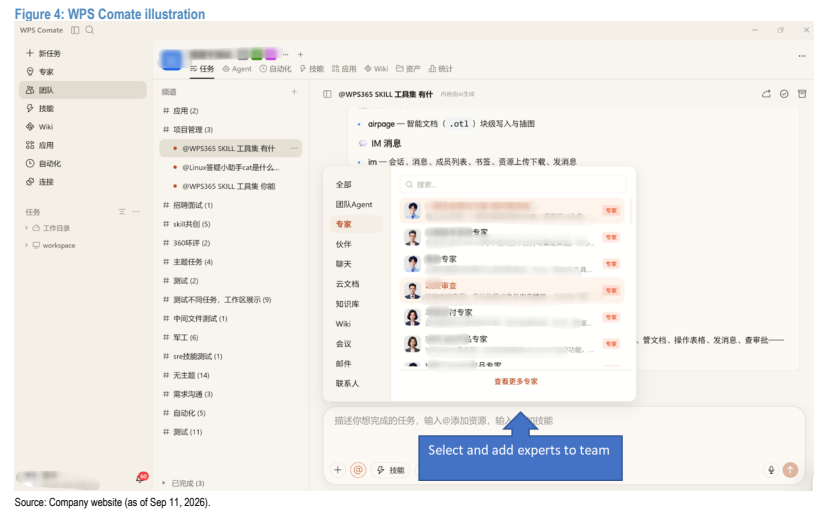Screen dimensions: 828x523
Task: Open the @WPS365 SKILL 工具集 你能 task
Action: click(231, 186)
